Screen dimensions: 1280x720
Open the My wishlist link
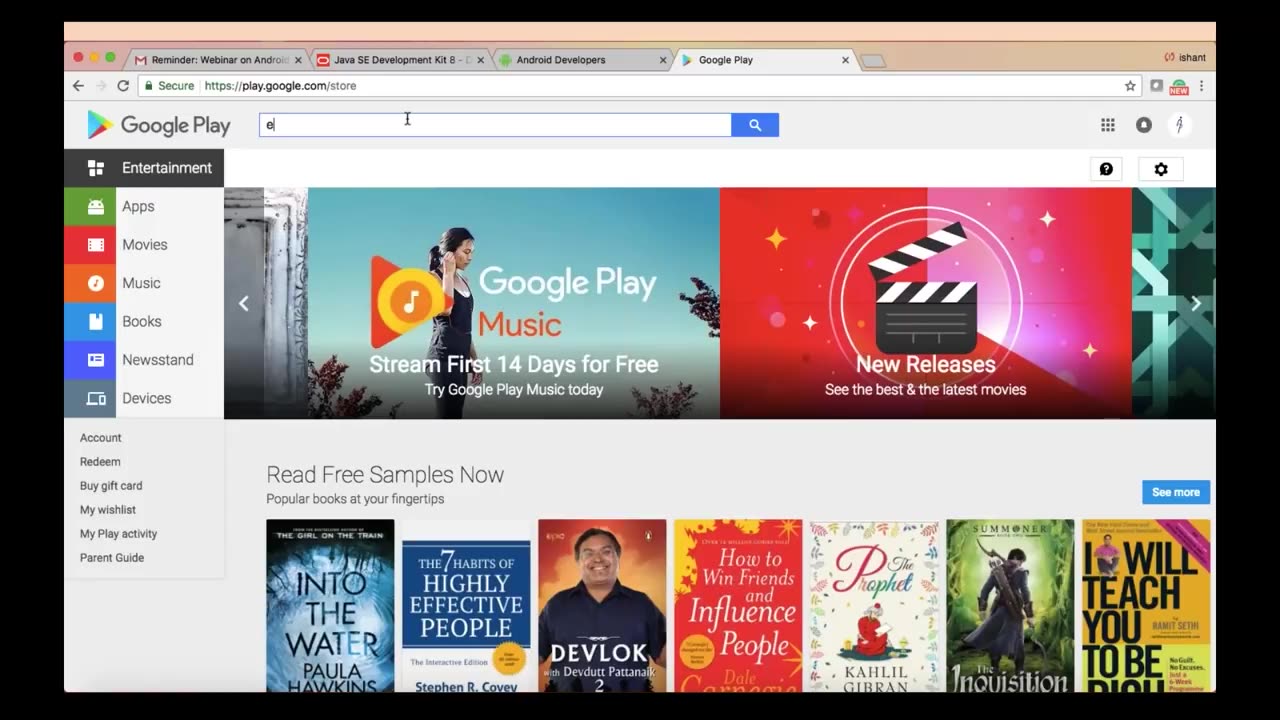[x=108, y=510]
